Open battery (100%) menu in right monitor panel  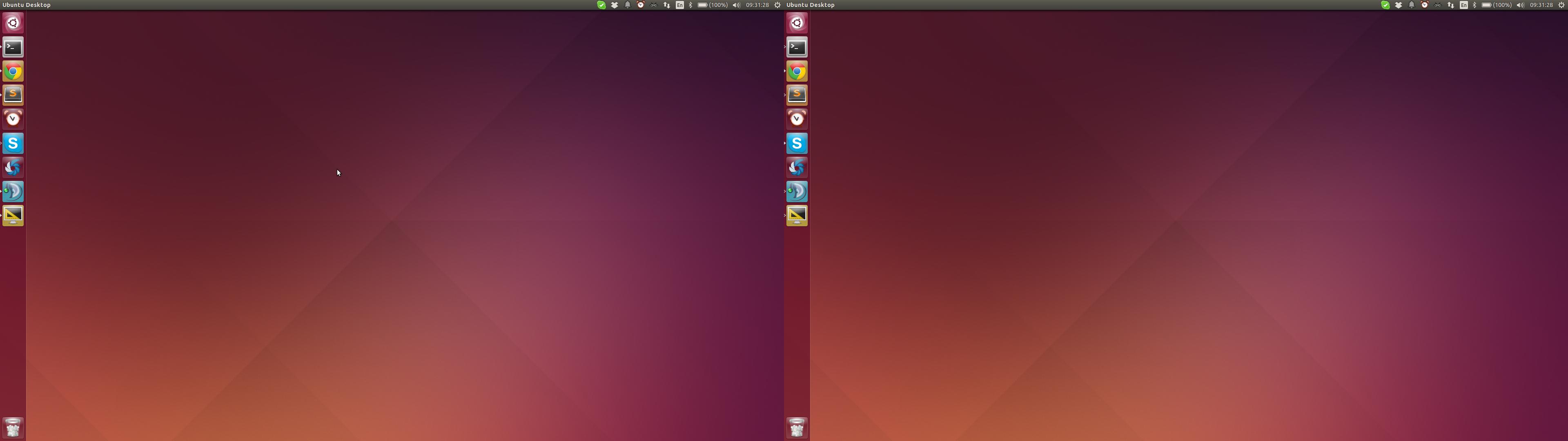1497,5
